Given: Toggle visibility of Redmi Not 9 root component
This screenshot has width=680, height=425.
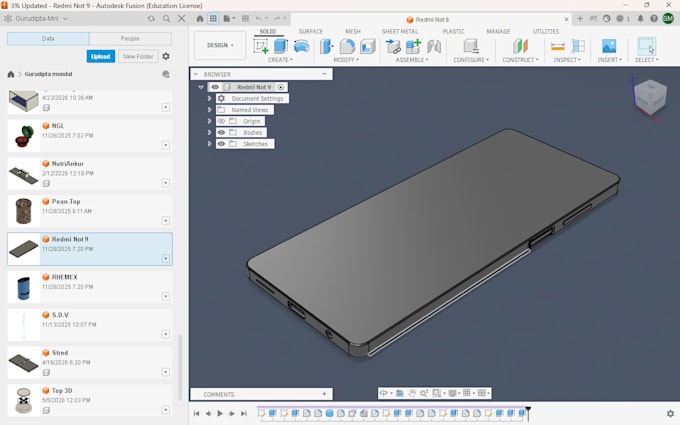Looking at the screenshot, I should coord(215,87).
